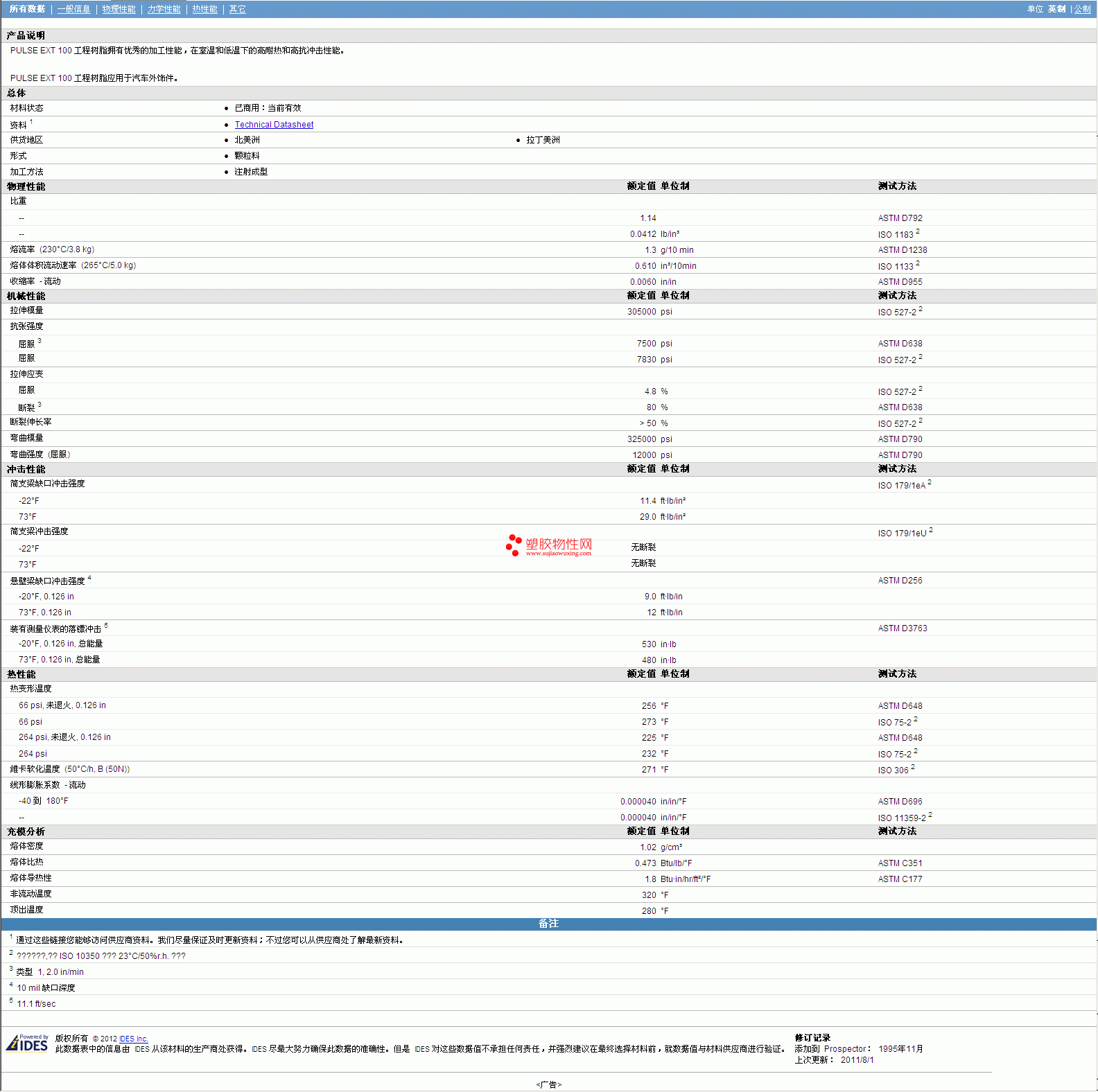Click the 11.1 ft/sec footnote

click(x=36, y=1004)
